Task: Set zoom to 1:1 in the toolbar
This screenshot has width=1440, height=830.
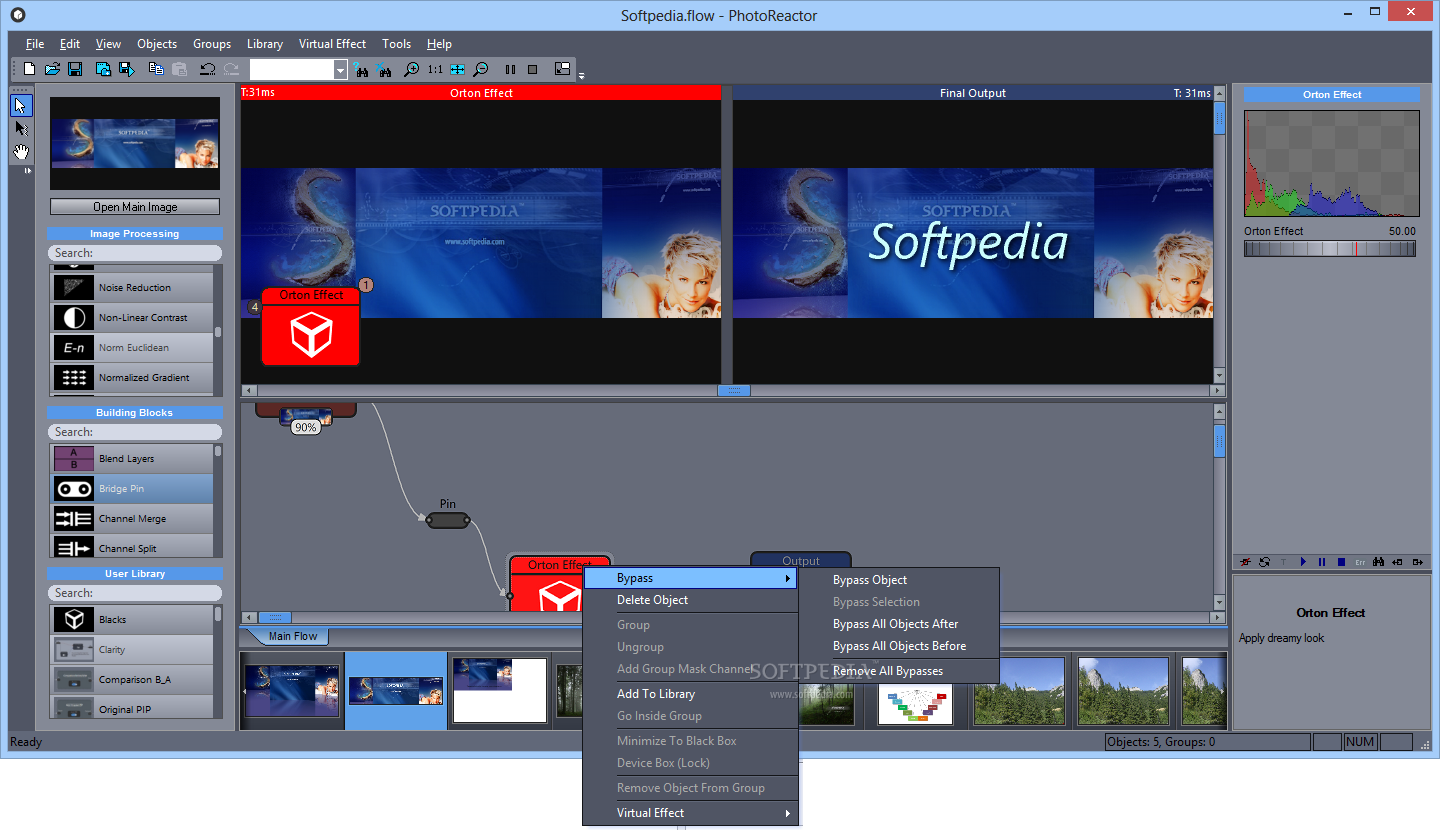Action: pos(435,69)
